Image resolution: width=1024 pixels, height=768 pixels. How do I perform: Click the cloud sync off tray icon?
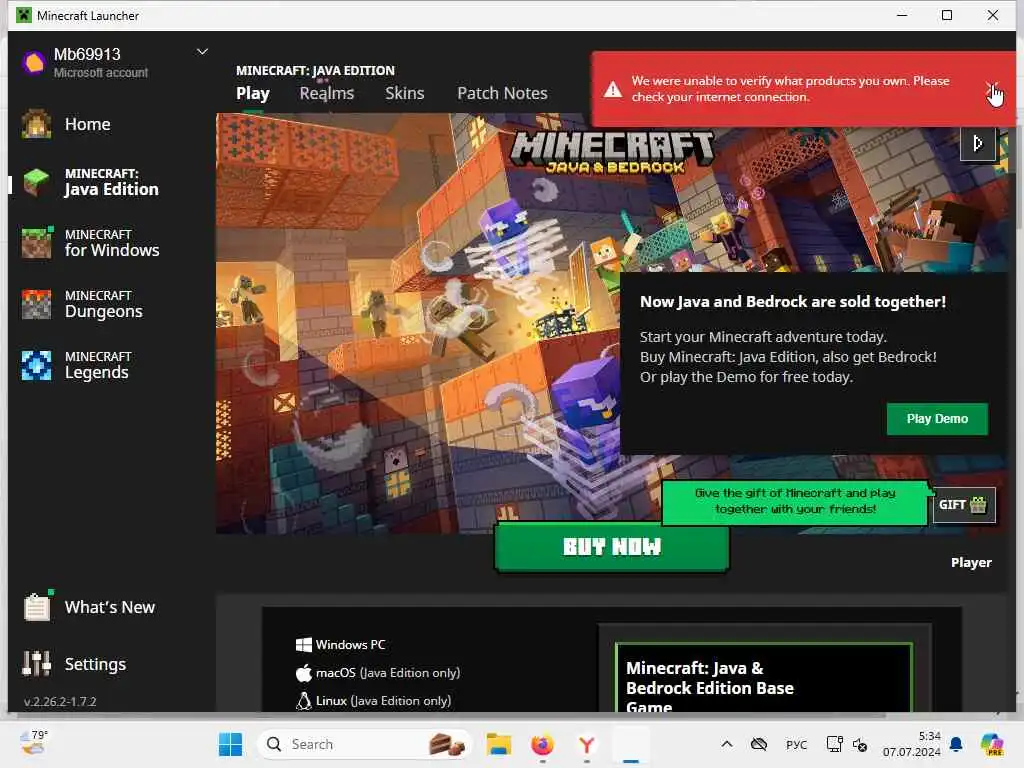coord(758,744)
